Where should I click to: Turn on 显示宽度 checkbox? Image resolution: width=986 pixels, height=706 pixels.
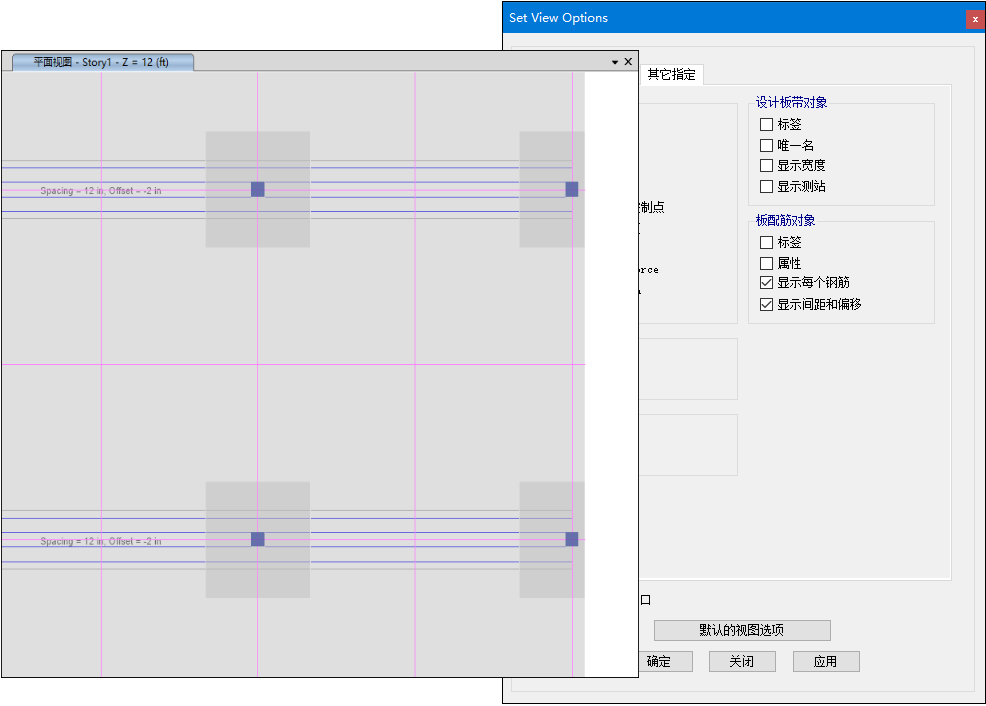(x=767, y=166)
